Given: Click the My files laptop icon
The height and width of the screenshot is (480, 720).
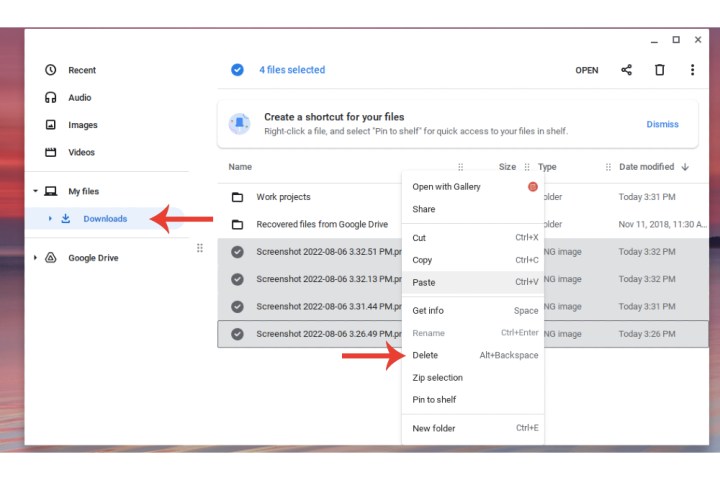Looking at the screenshot, I should click(51, 191).
